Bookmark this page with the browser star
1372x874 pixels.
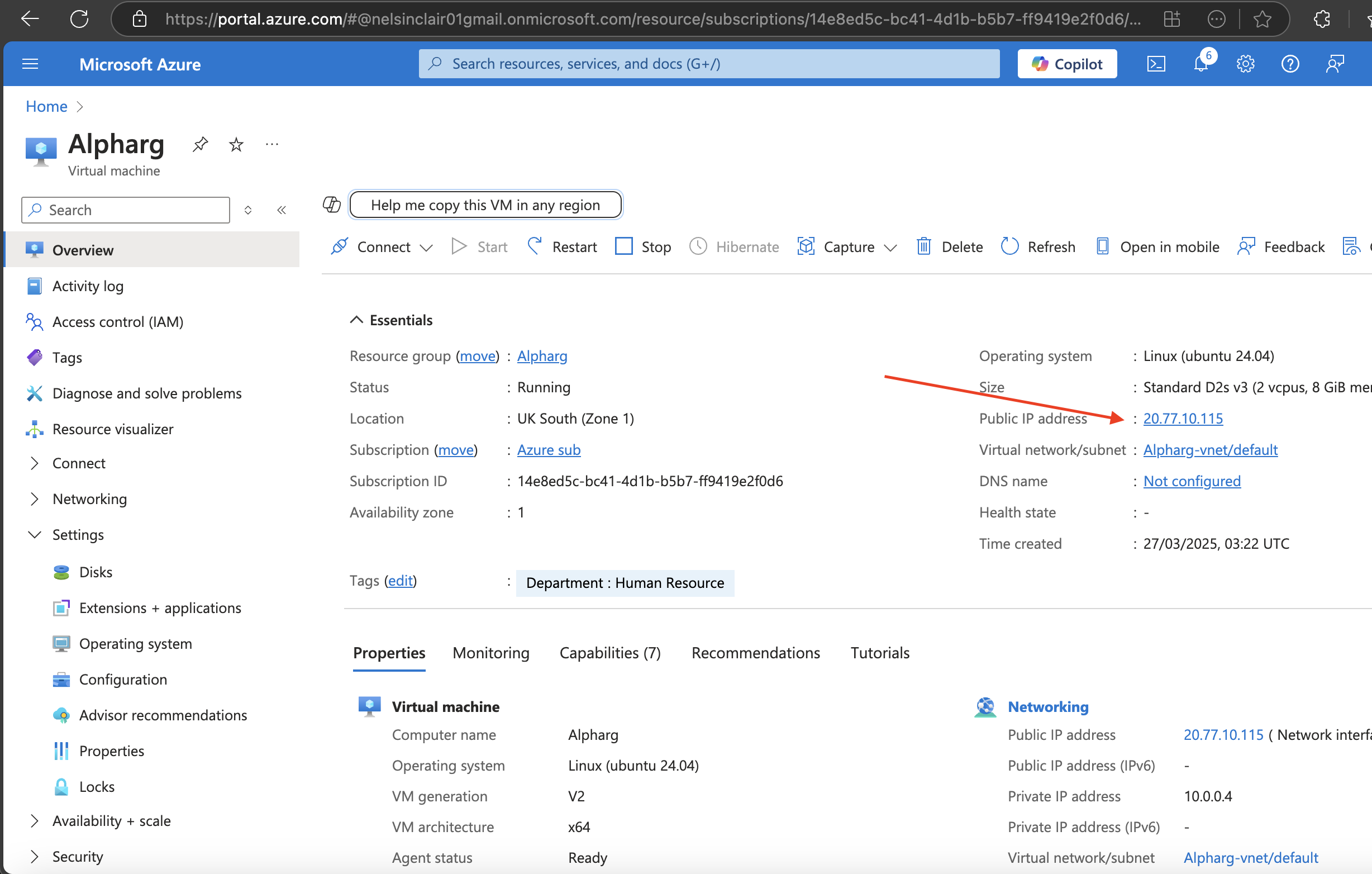[1263, 19]
